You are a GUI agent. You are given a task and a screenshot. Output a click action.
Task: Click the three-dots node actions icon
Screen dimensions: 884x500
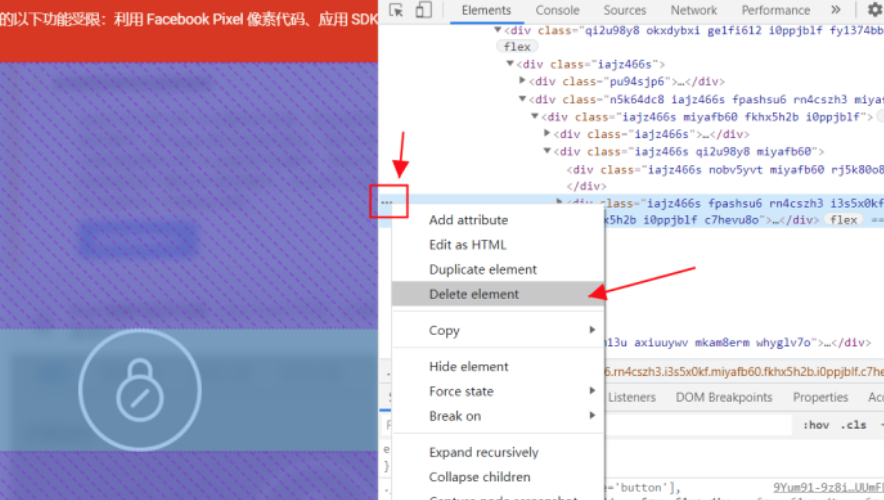(x=386, y=202)
